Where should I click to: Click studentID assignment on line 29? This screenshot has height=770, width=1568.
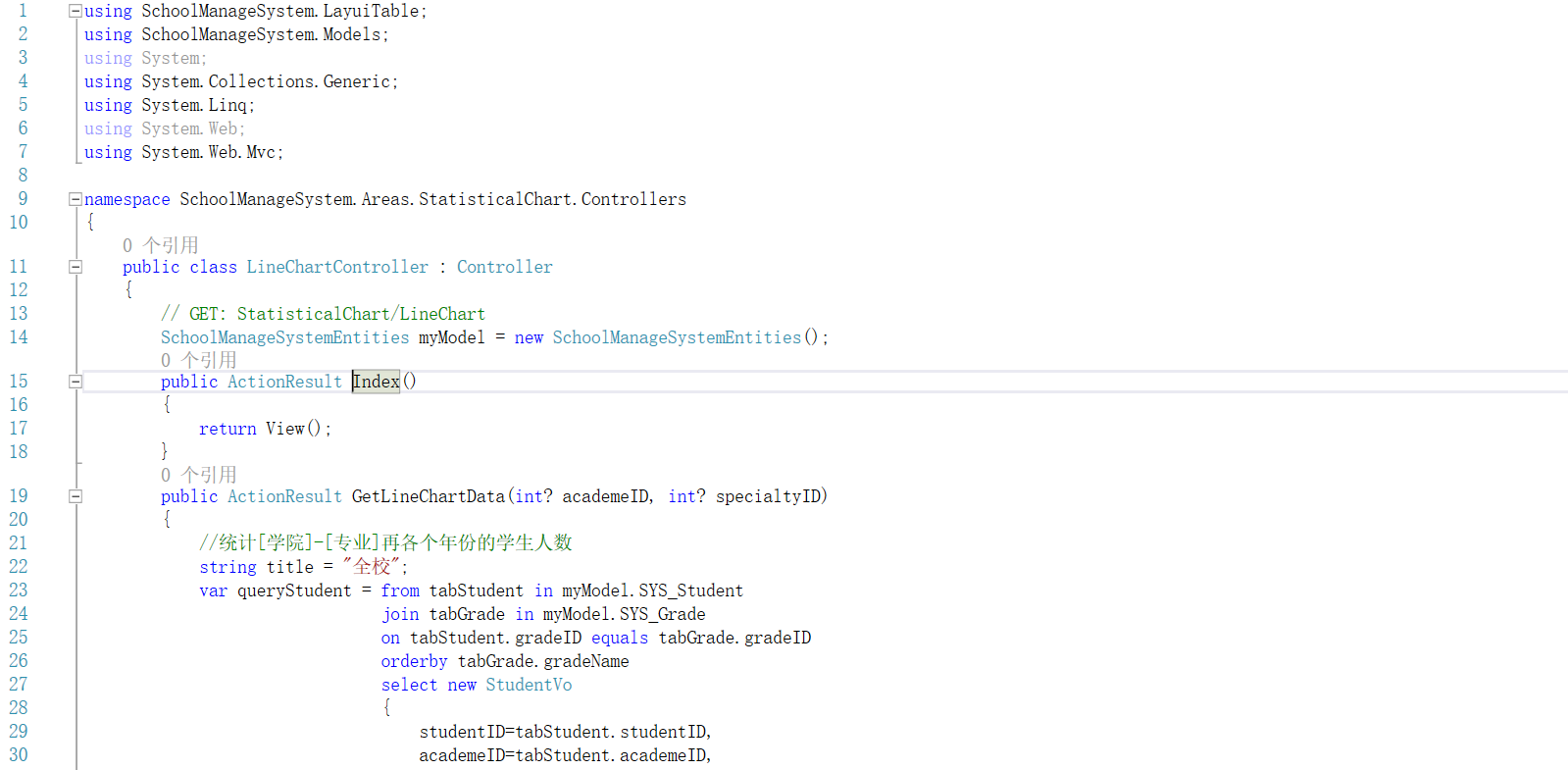(x=565, y=732)
